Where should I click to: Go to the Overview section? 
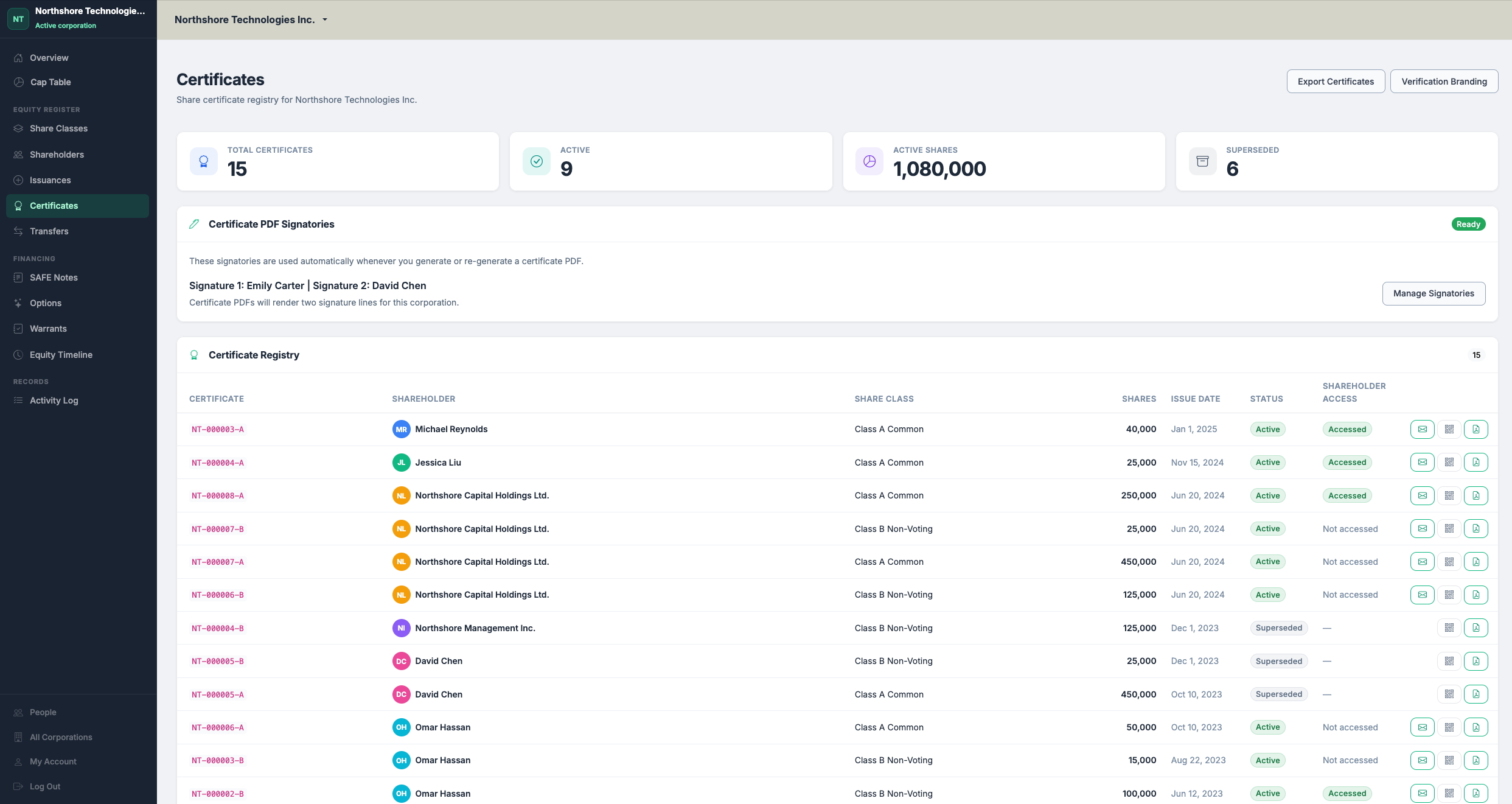click(x=49, y=57)
